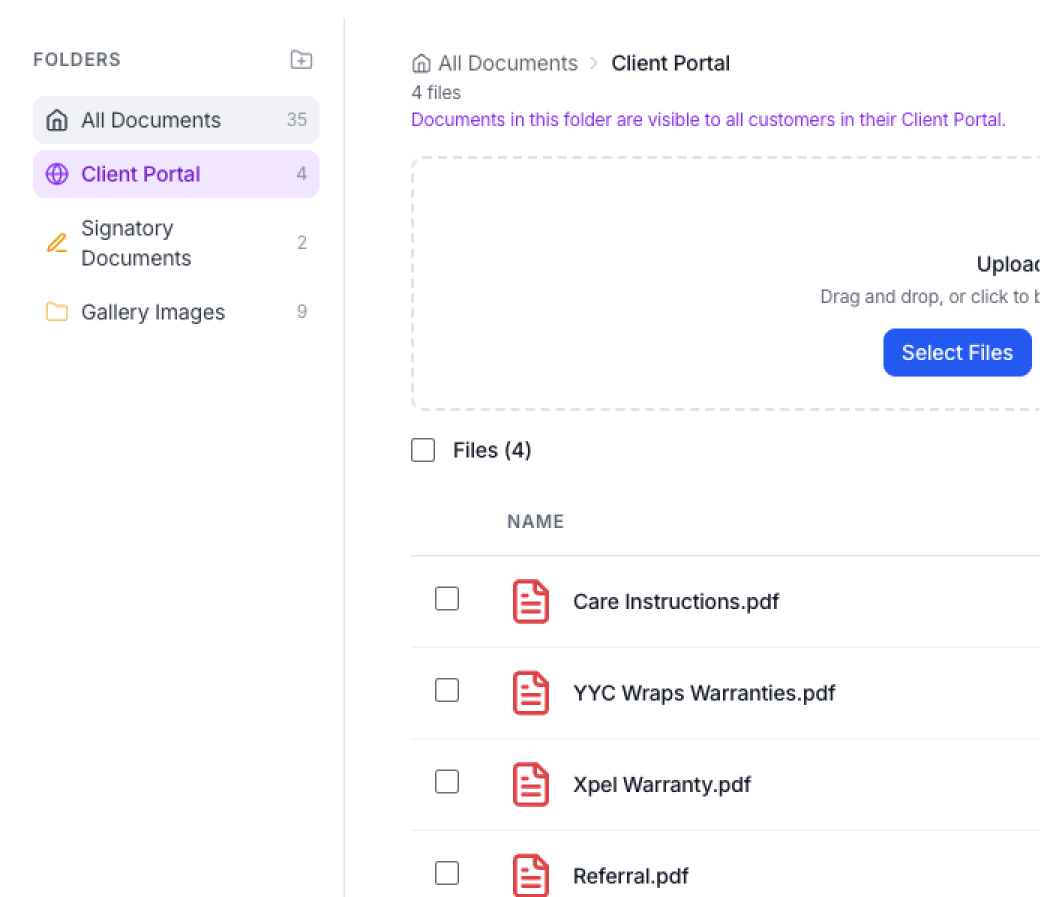The image size is (1059, 897).
Task: Click the folder icon beside Gallery Images
Action: tap(57, 311)
